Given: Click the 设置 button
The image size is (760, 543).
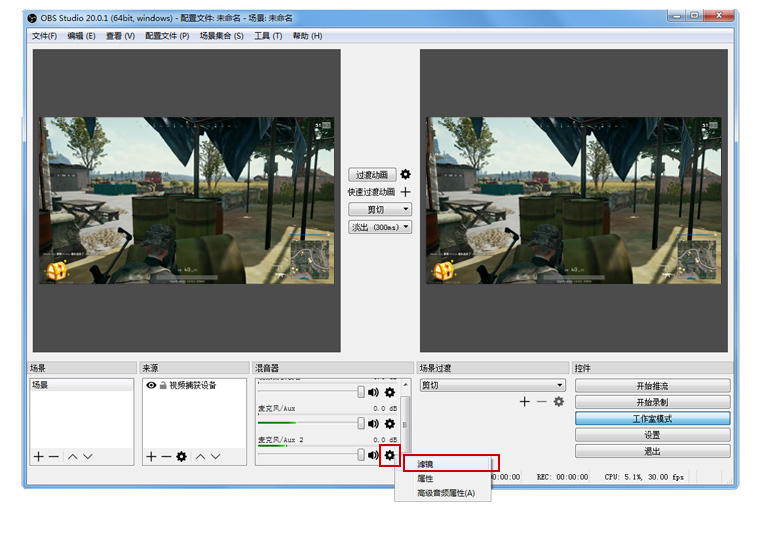Looking at the screenshot, I should point(652,435).
